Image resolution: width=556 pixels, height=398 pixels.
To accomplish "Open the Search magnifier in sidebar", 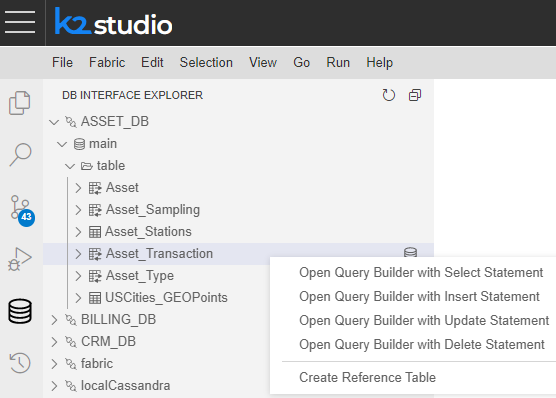I will (20, 154).
